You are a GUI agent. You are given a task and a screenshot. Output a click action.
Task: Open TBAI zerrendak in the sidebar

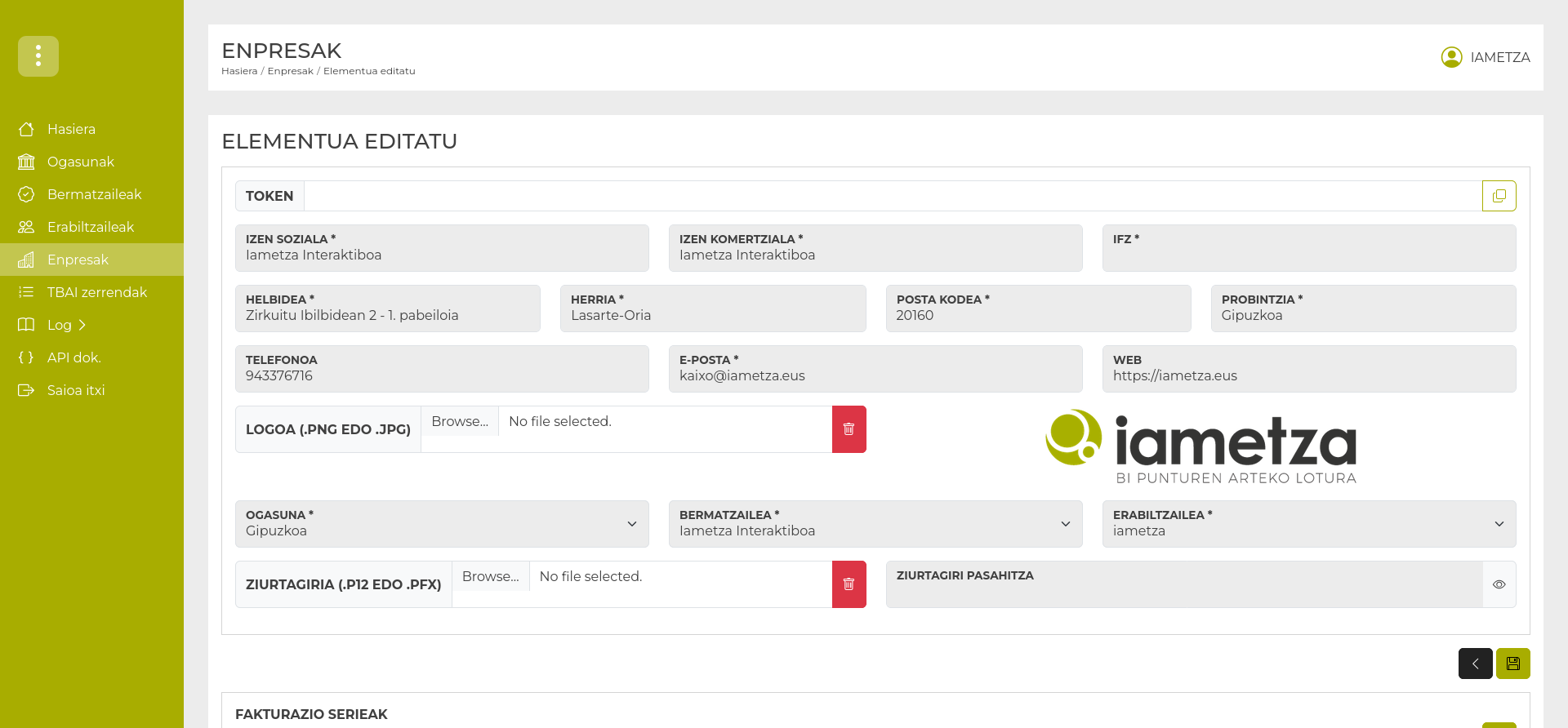pyautogui.click(x=97, y=292)
